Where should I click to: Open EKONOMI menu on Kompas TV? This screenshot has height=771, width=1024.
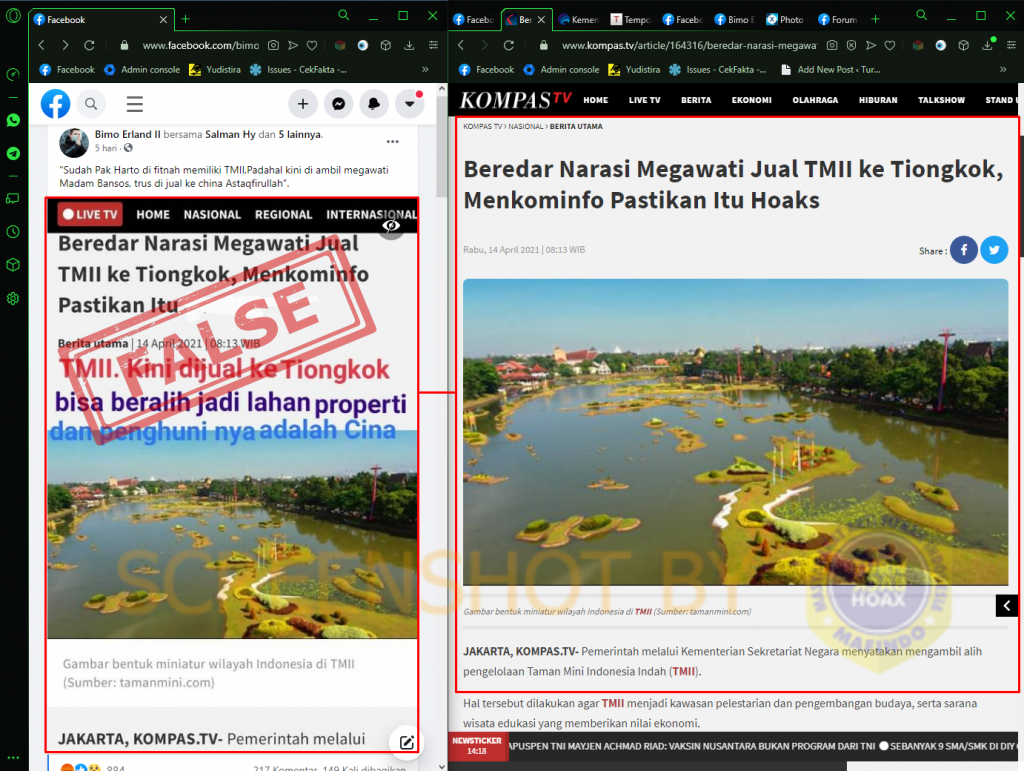coord(752,100)
